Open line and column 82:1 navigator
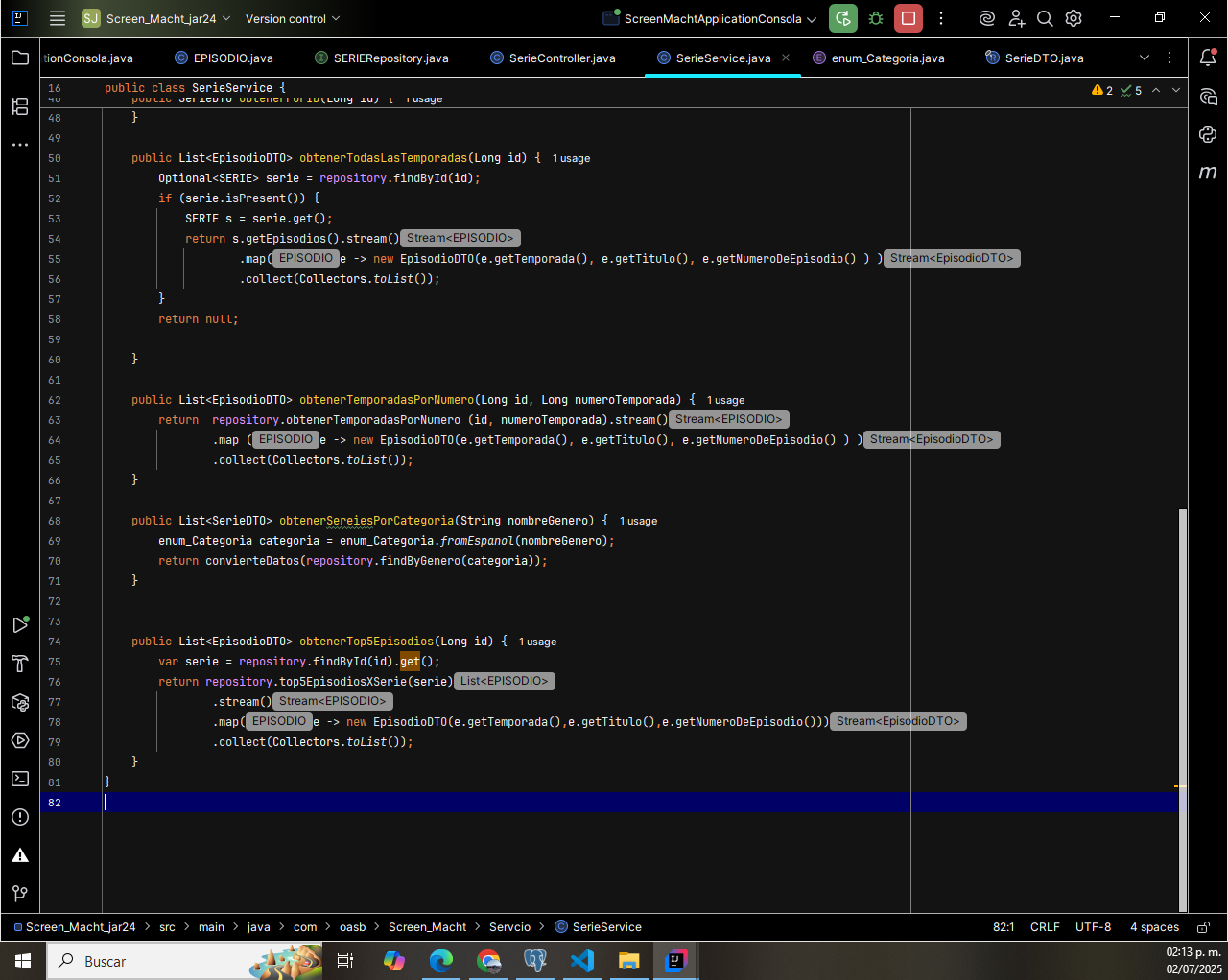Image resolution: width=1228 pixels, height=980 pixels. 1004,927
